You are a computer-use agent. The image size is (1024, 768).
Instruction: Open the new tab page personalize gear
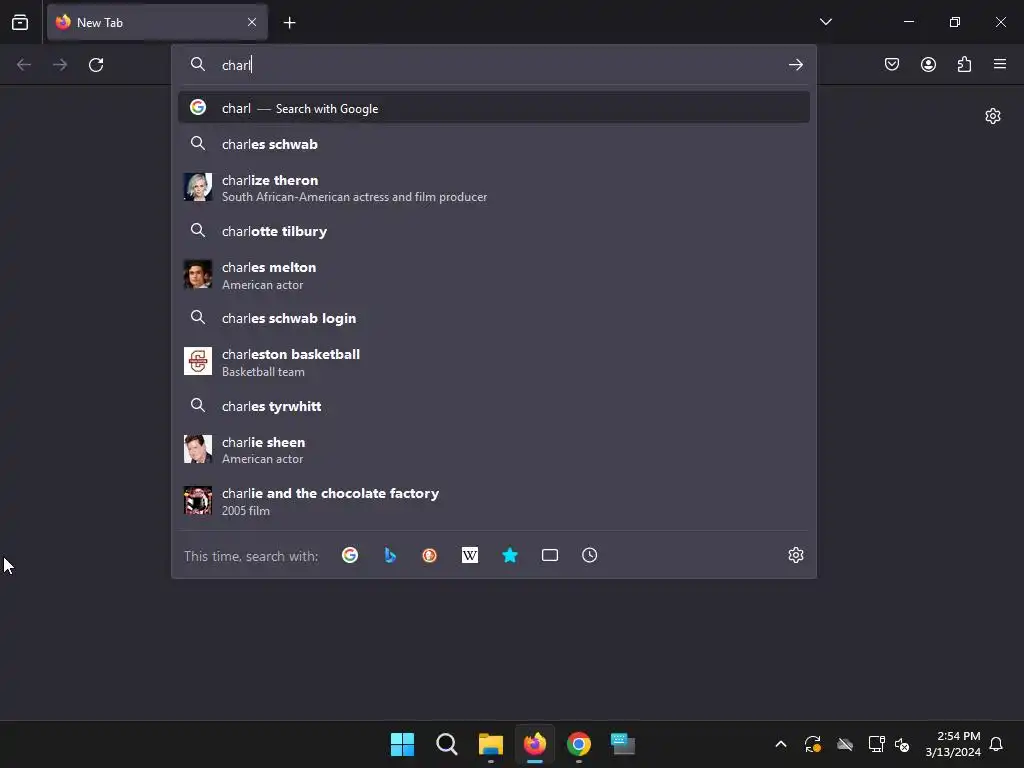[993, 116]
